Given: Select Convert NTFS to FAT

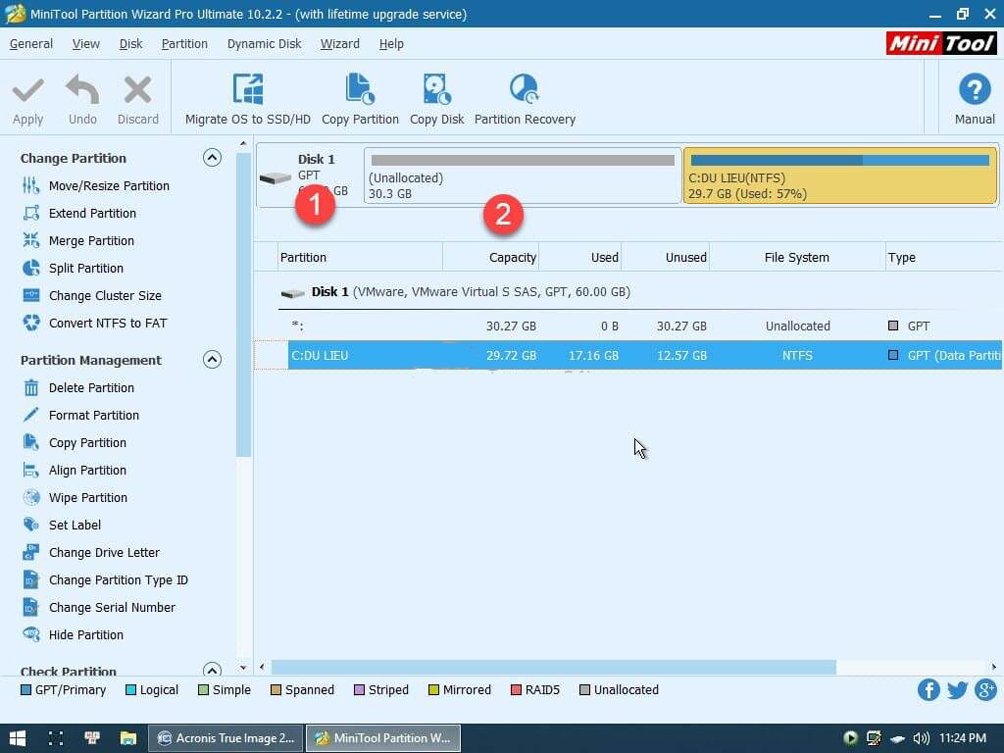Looking at the screenshot, I should click(108, 323).
